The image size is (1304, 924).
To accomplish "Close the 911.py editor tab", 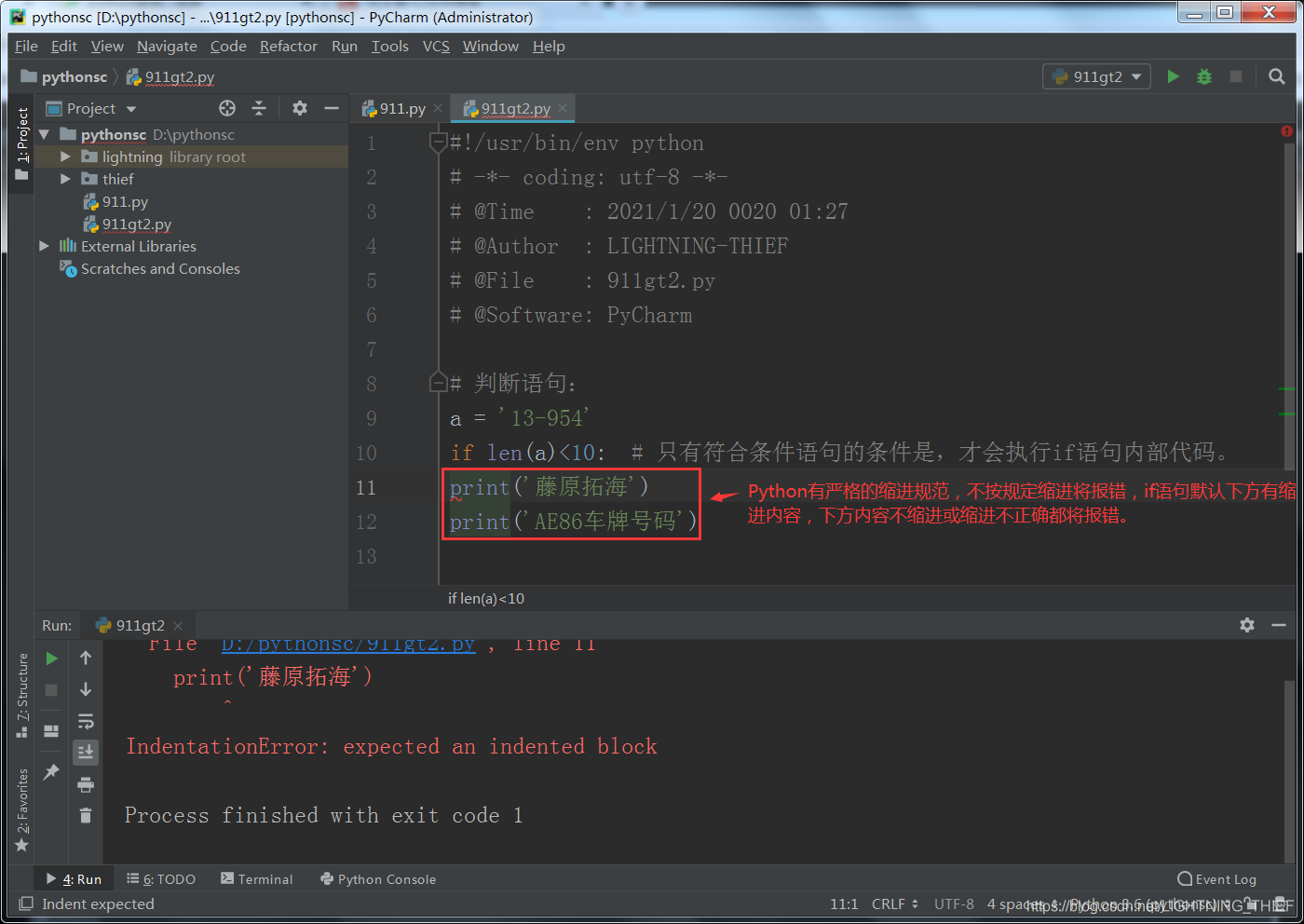I will pyautogui.click(x=438, y=108).
